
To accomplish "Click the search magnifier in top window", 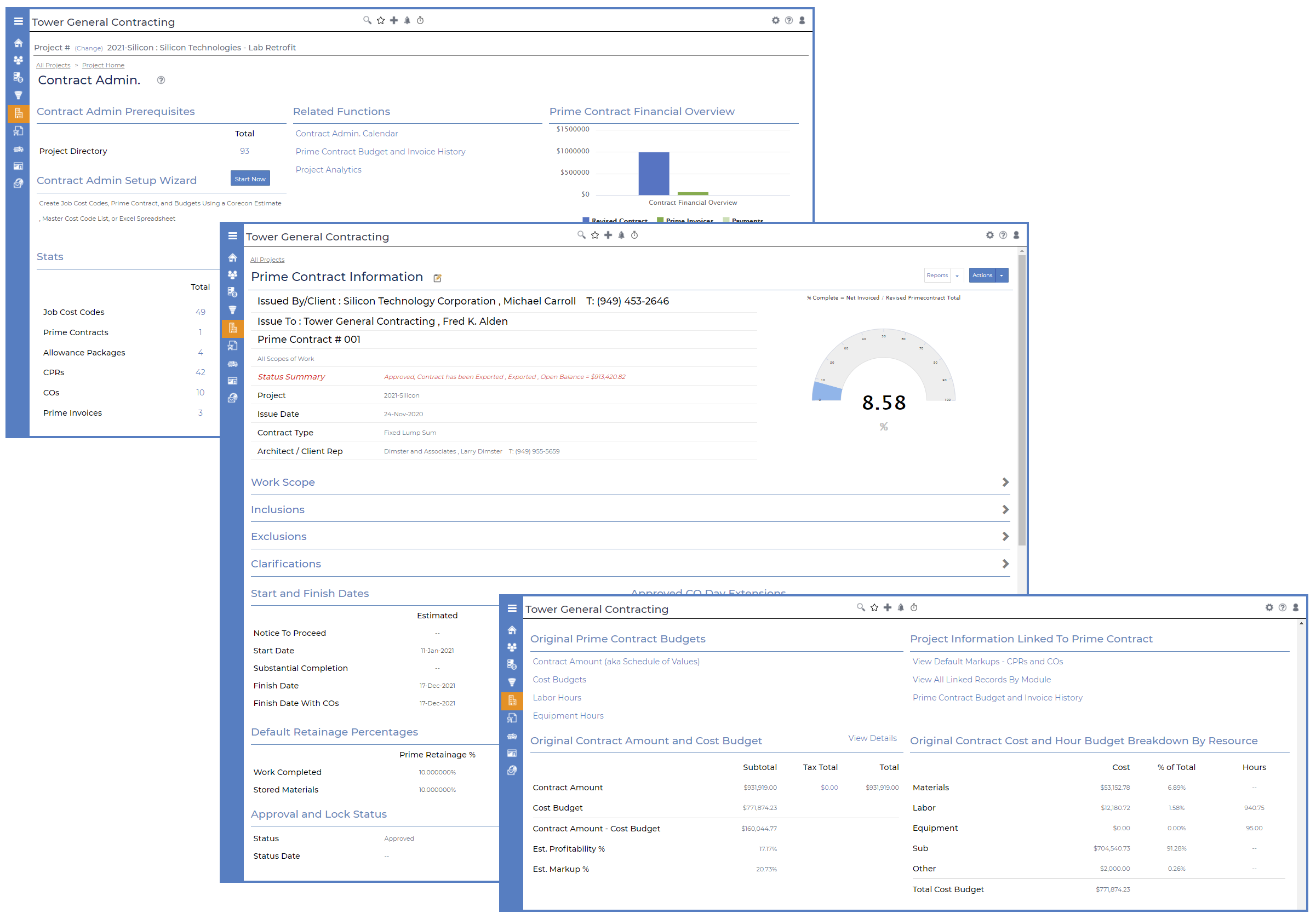I will [x=367, y=21].
